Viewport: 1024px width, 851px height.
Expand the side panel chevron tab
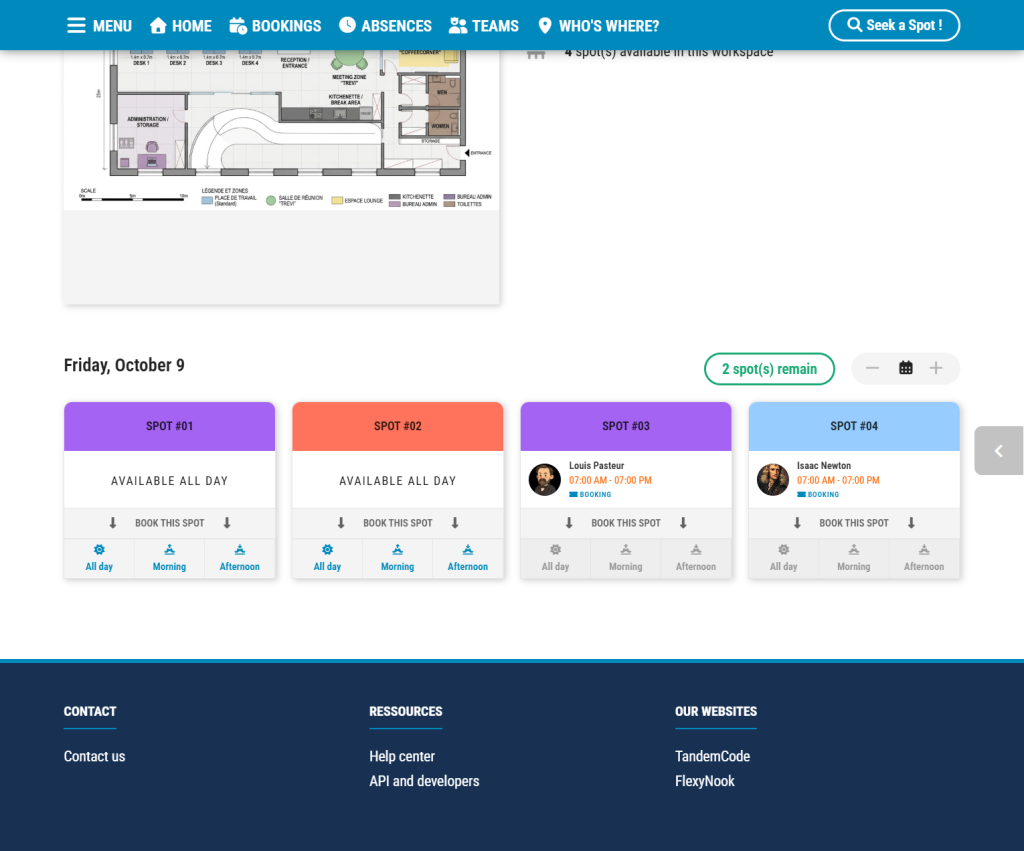pos(999,451)
